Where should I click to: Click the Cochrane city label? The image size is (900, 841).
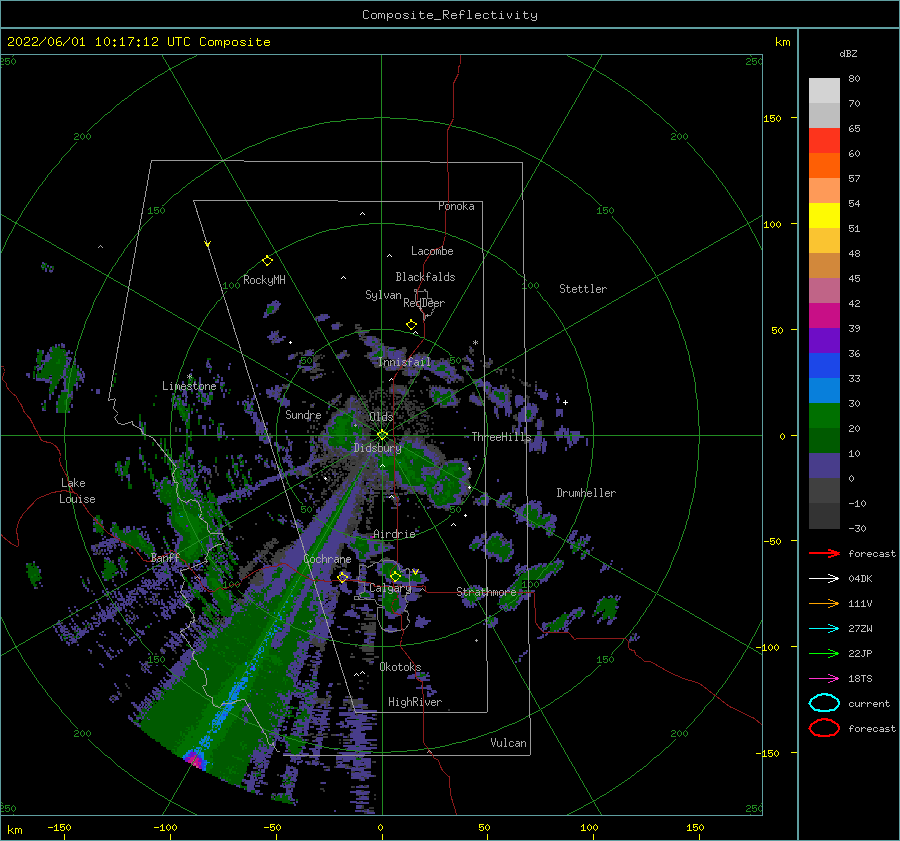pyautogui.click(x=327, y=559)
